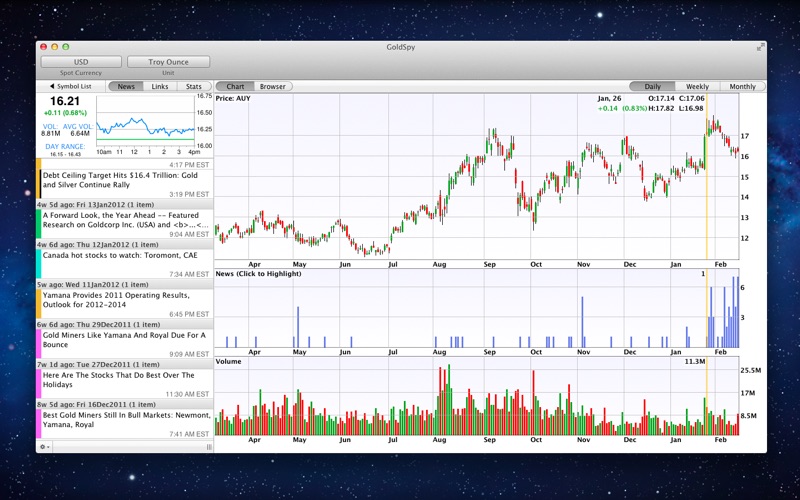Click the +0.11 (0.68%) change value

point(65,113)
